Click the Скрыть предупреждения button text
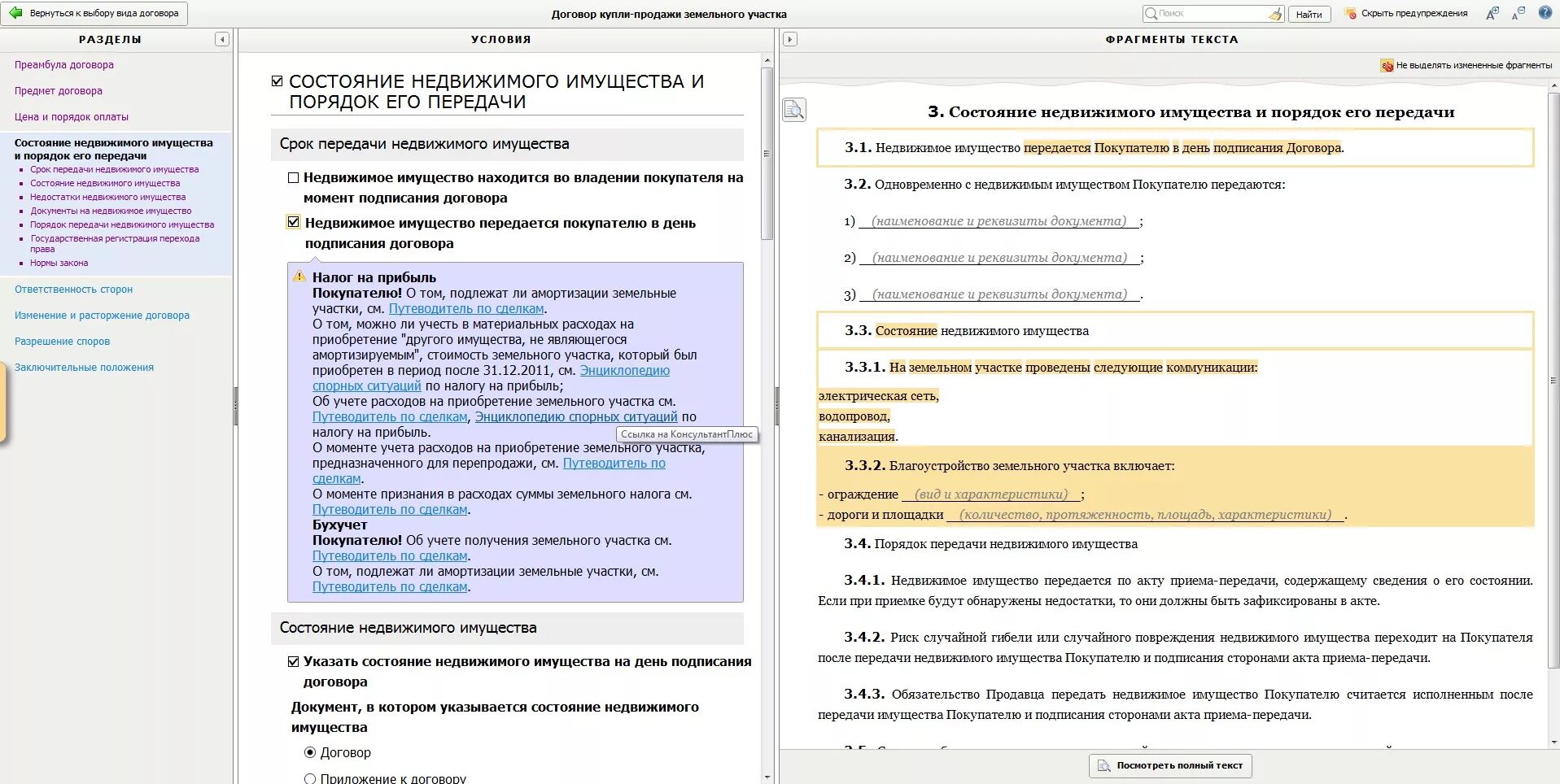This screenshot has height=784, width=1560. click(x=1414, y=14)
